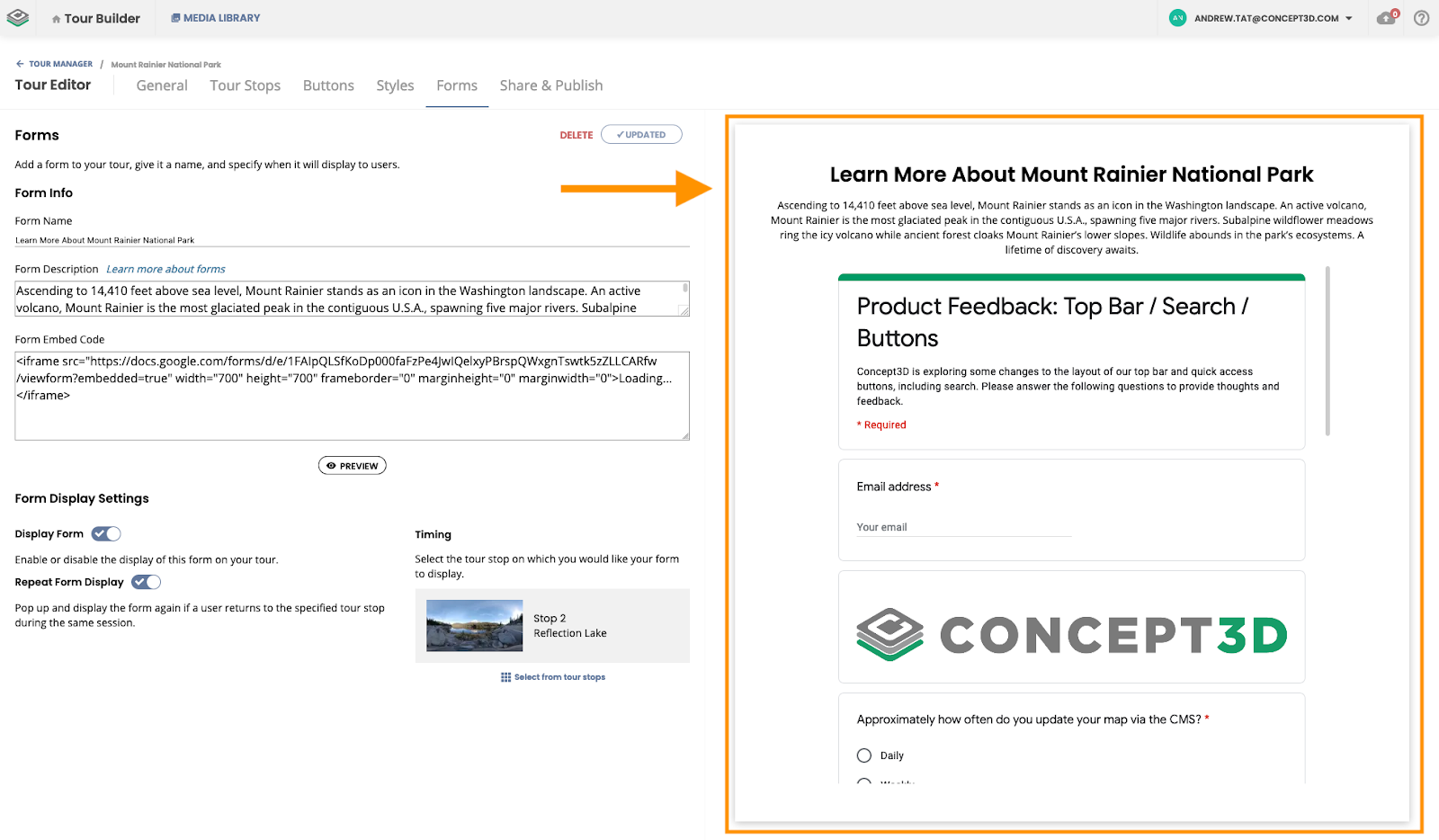1439x840 pixels.
Task: Click the Reflection Lake stop thumbnail
Action: 474,626
